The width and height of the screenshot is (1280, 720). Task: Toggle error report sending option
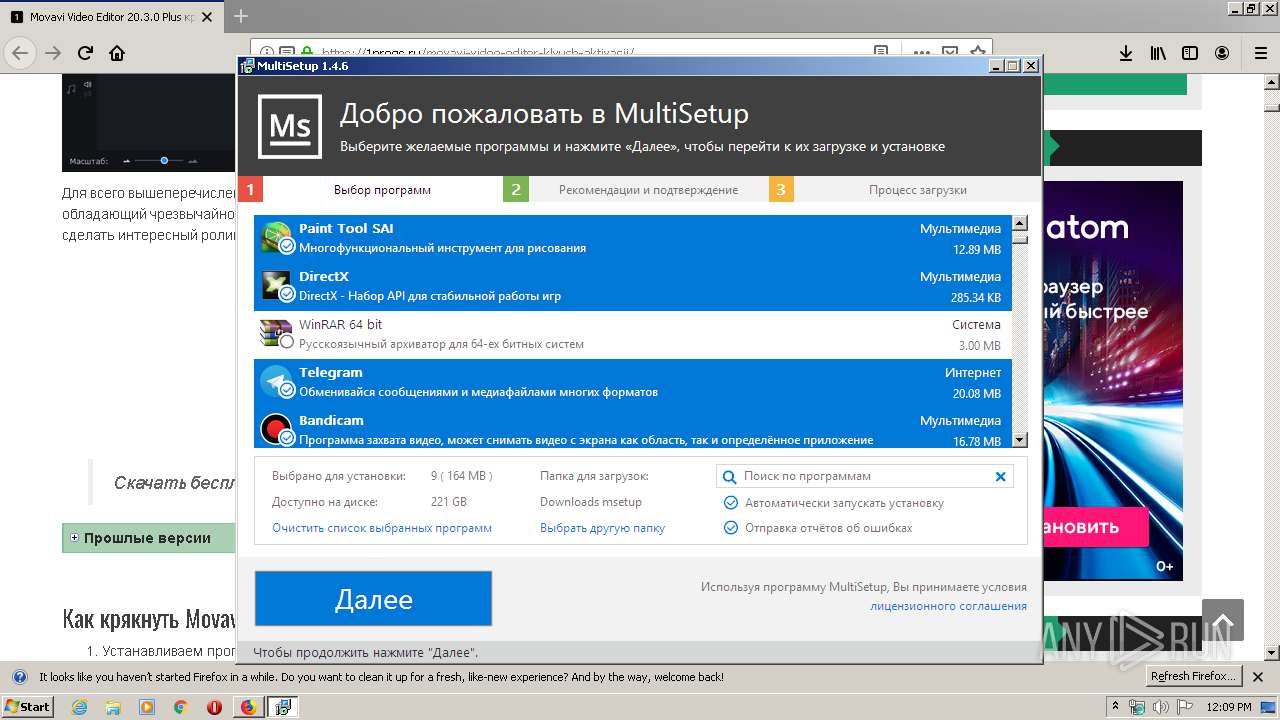click(731, 528)
